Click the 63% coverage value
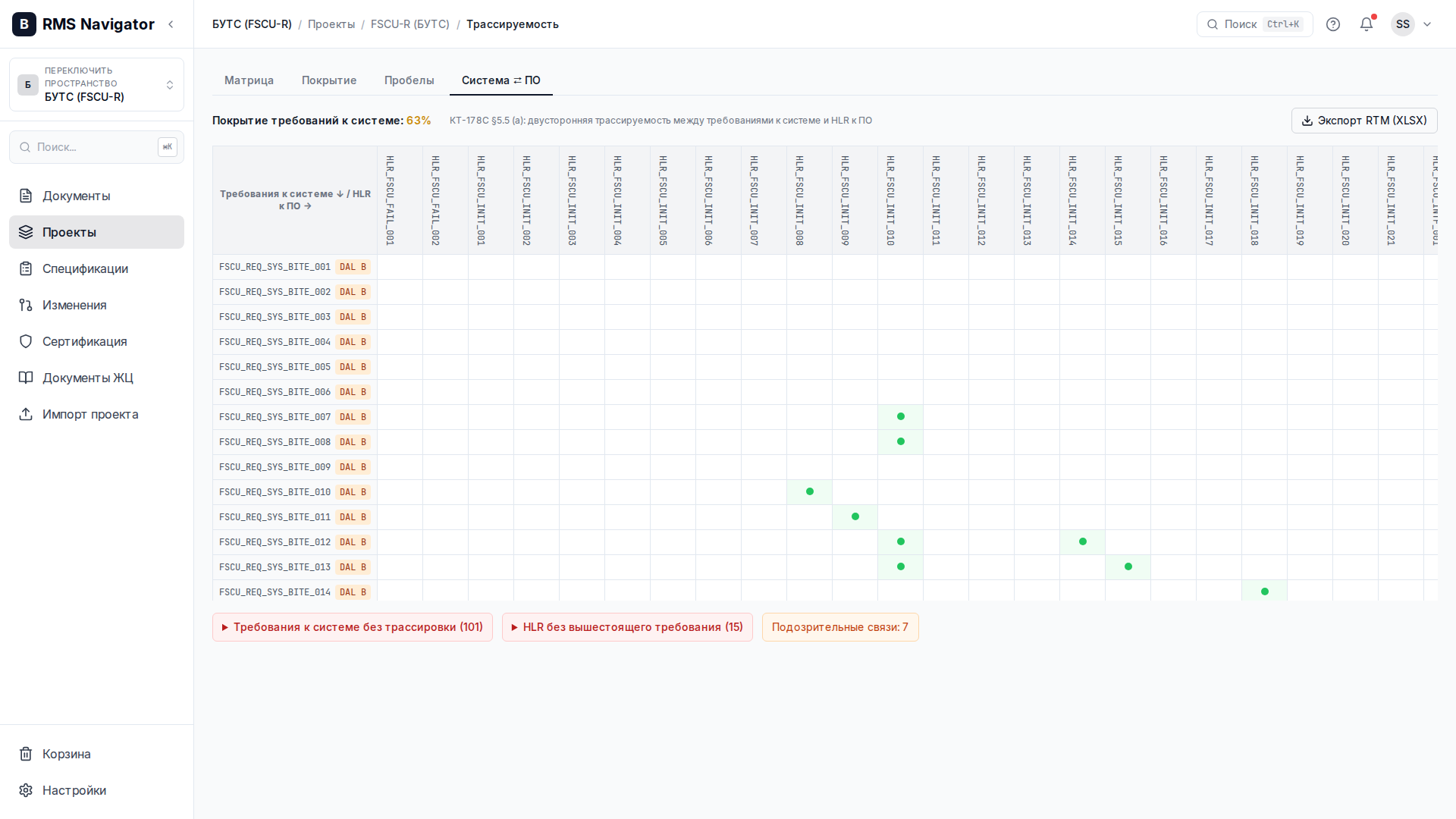This screenshot has height=819, width=1456. [x=419, y=121]
